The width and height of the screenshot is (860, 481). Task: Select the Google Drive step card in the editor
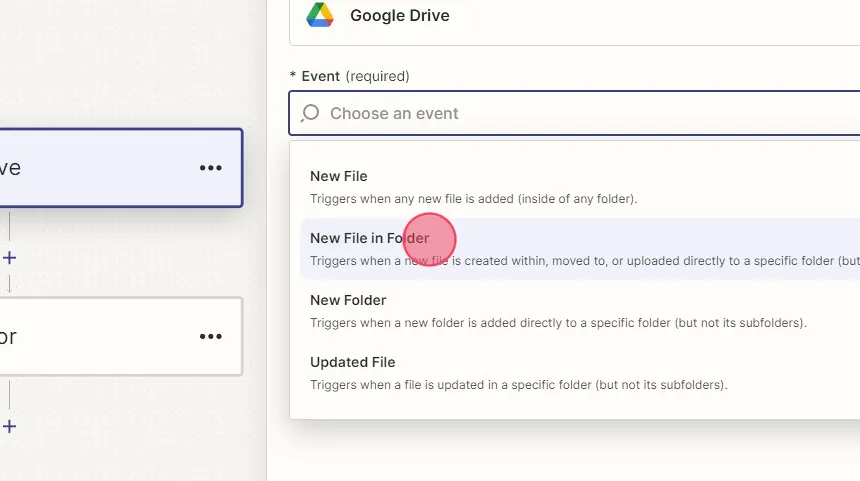pos(121,168)
